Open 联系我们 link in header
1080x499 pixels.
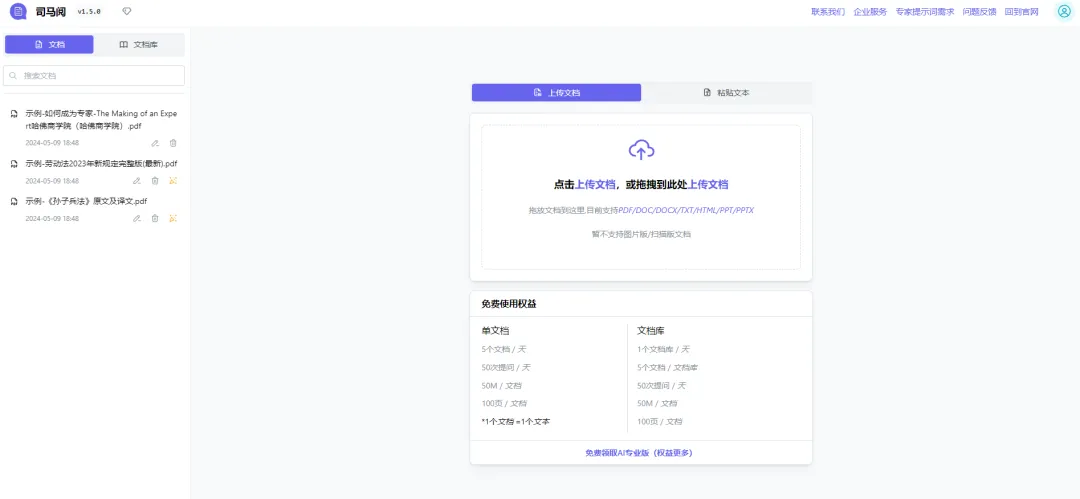827,12
